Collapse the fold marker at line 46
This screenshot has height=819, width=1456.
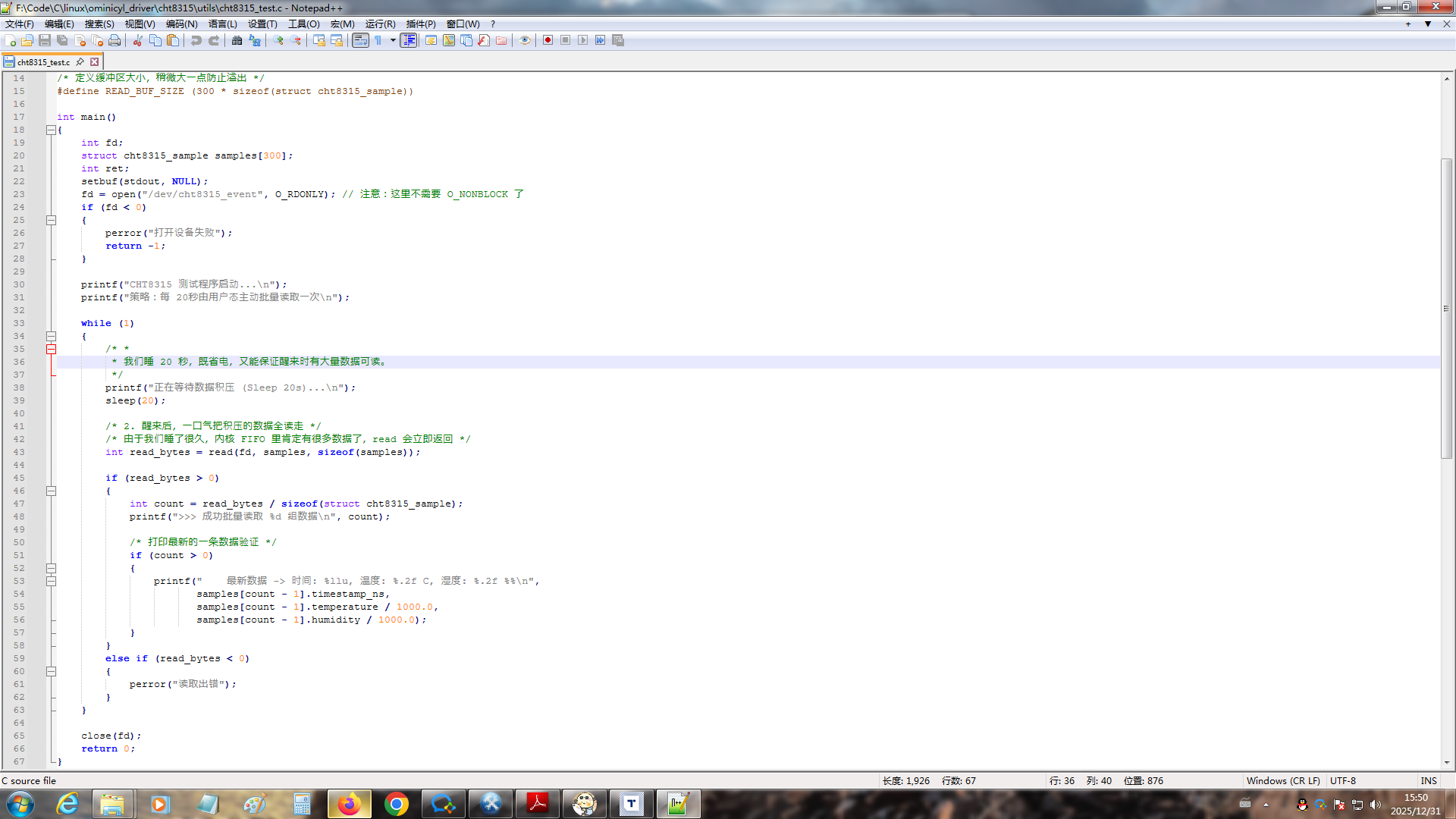click(x=51, y=491)
